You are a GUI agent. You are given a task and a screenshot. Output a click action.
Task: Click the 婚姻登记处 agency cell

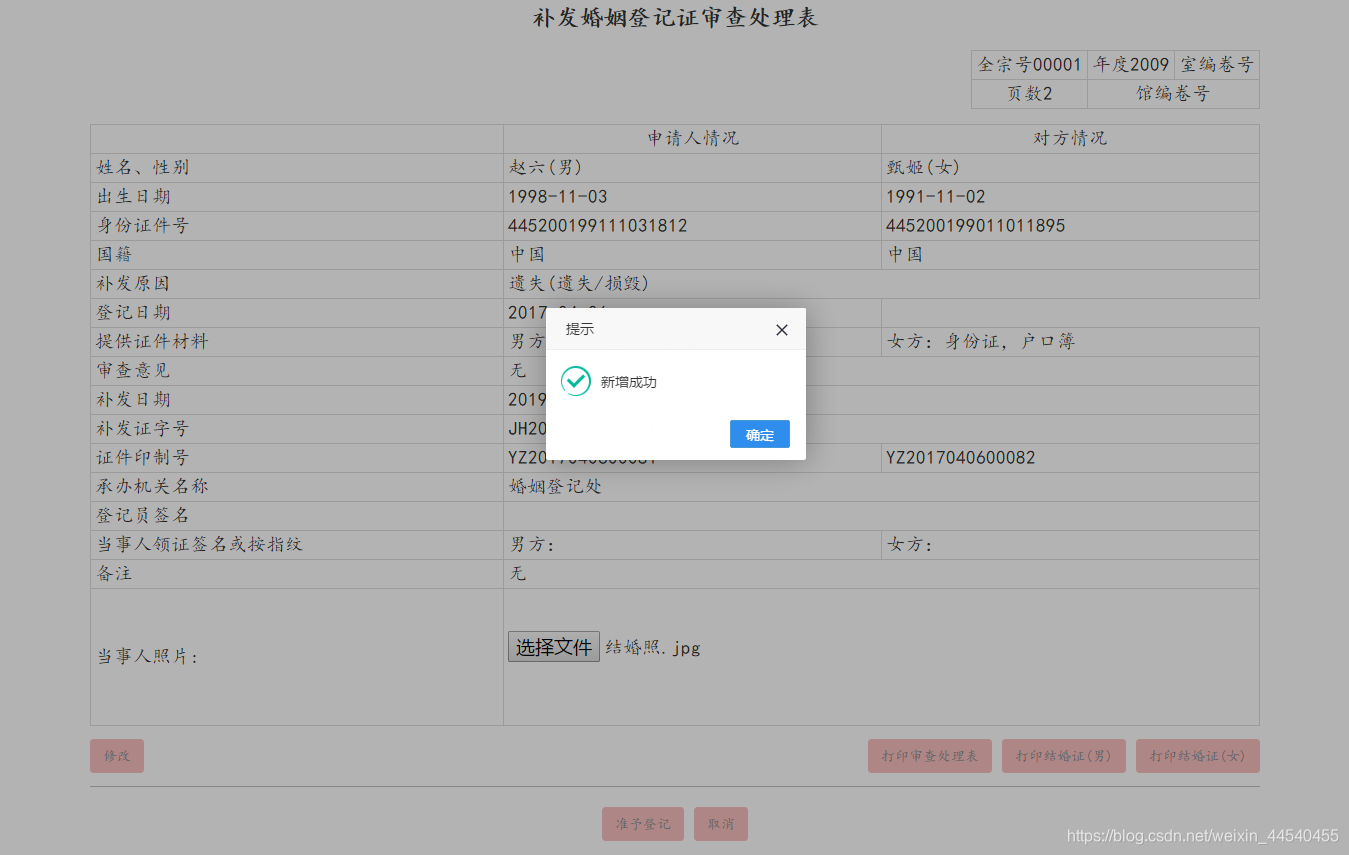click(881, 487)
